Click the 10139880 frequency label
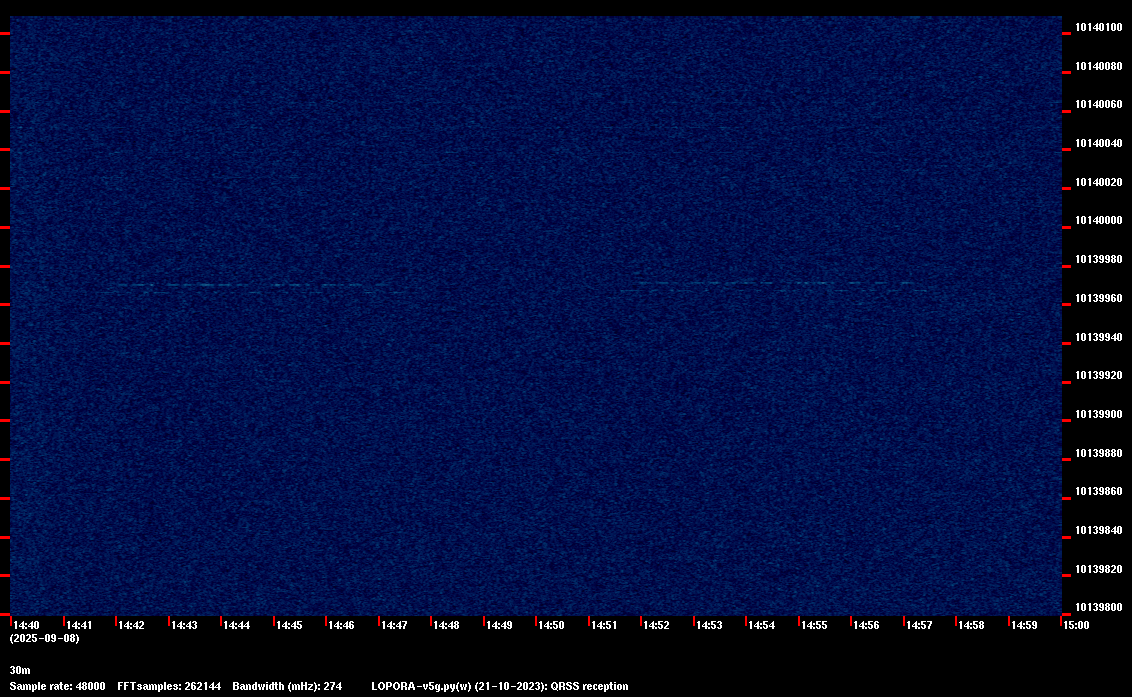Viewport: 1132px width, 697px height. tap(1098, 454)
